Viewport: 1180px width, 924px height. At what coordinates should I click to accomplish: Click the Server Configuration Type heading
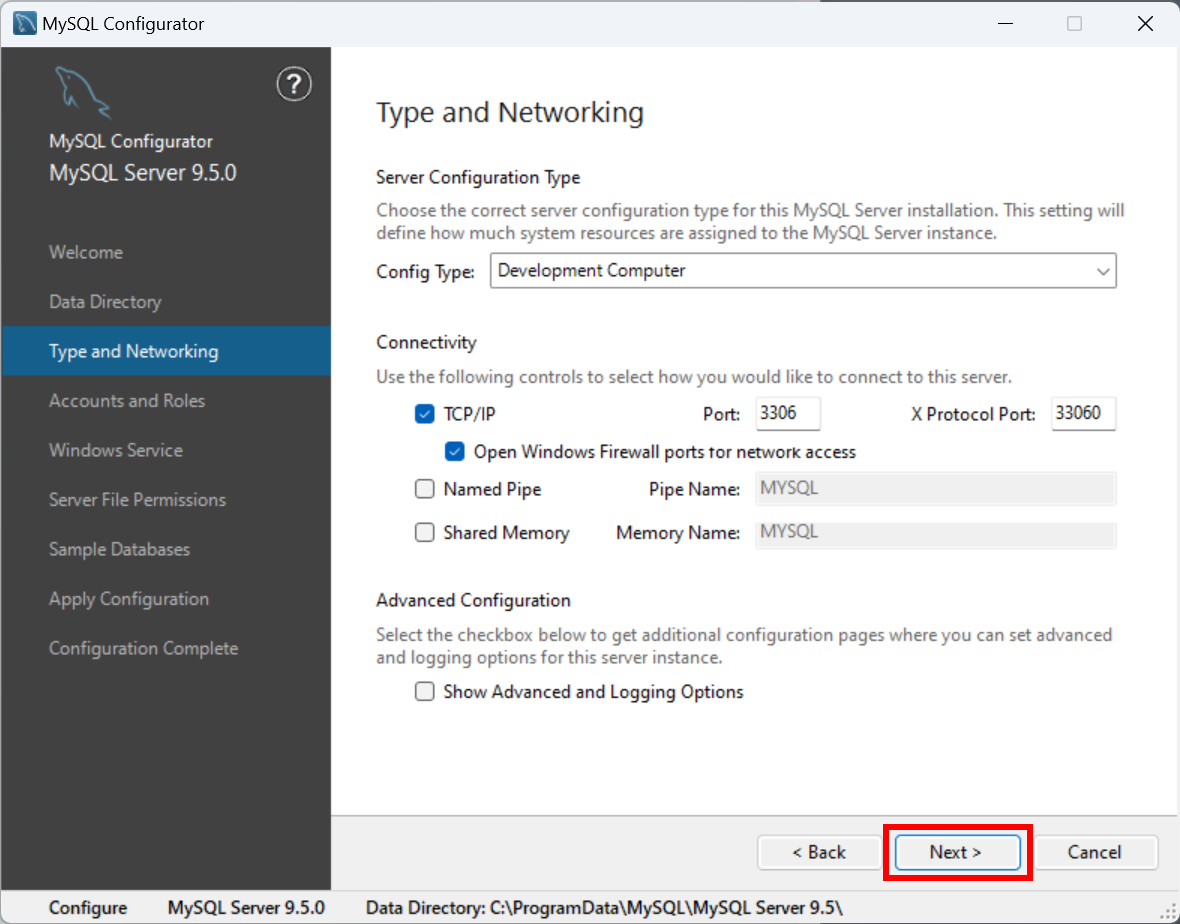478,178
